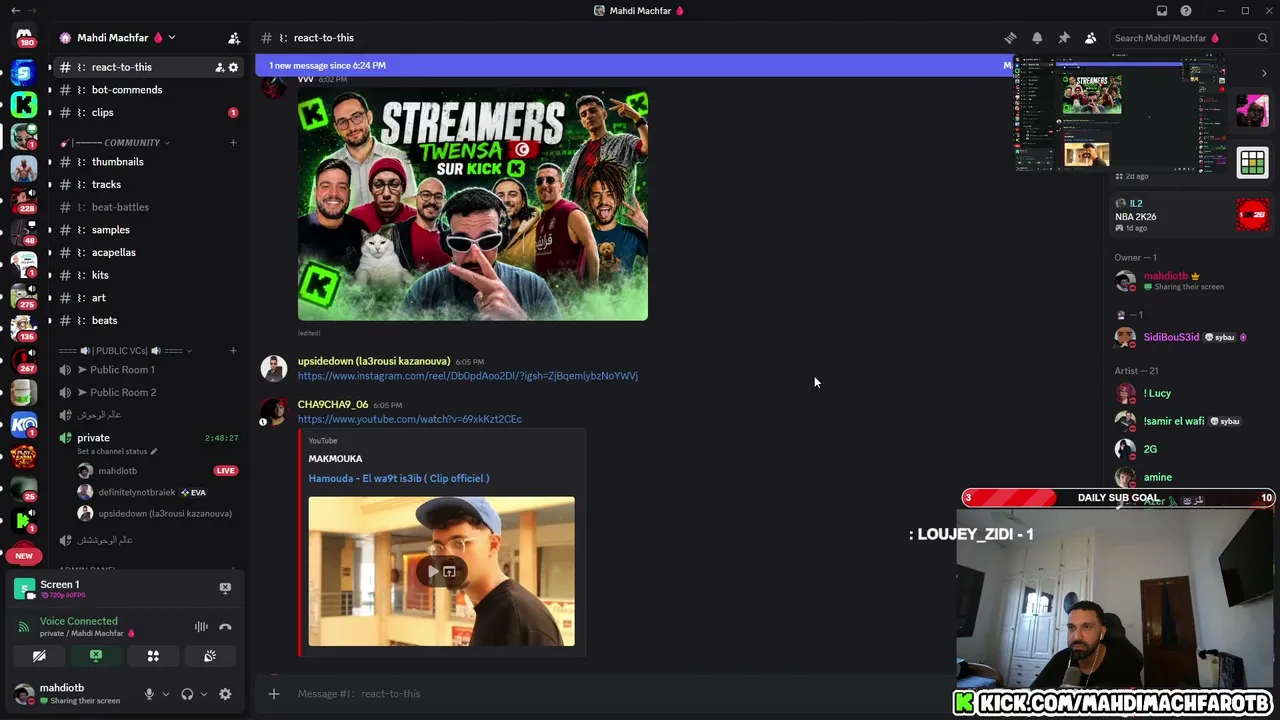Open the soundboard button
The image size is (1280, 720).
click(210, 656)
